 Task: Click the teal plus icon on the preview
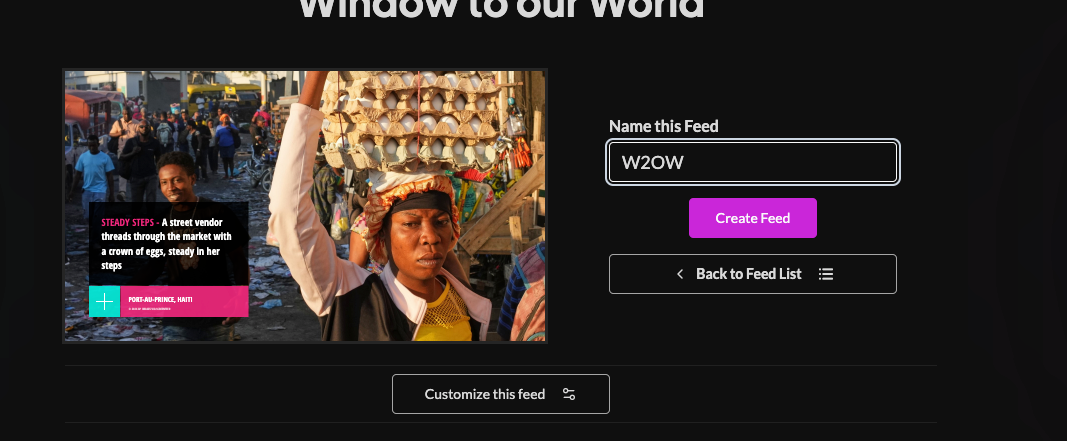104,301
